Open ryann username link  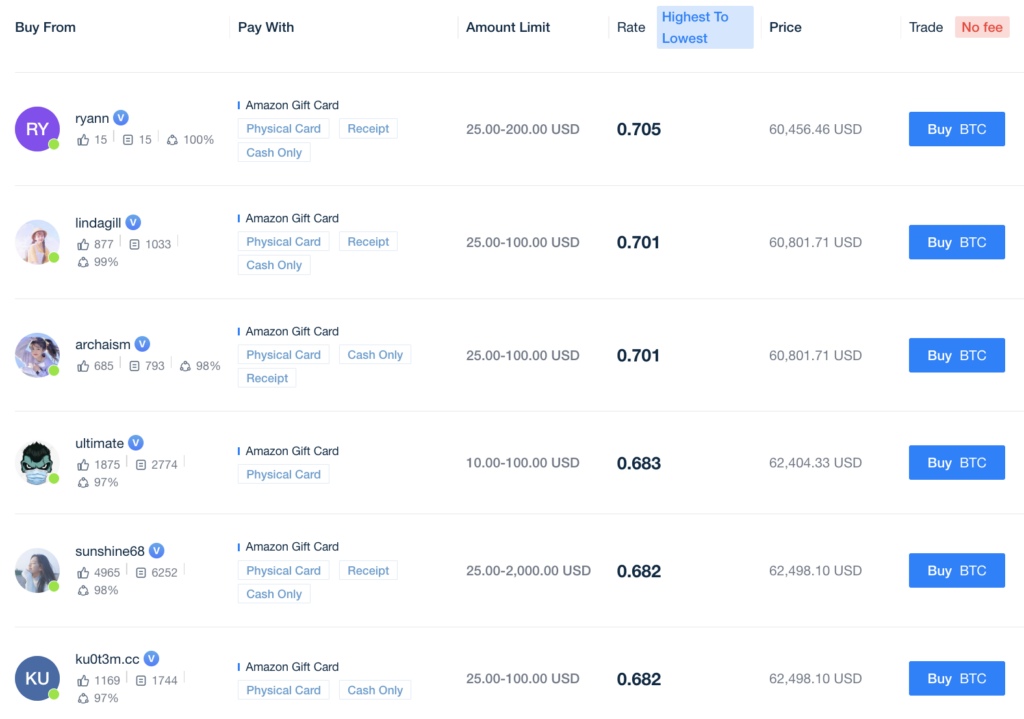pos(92,118)
